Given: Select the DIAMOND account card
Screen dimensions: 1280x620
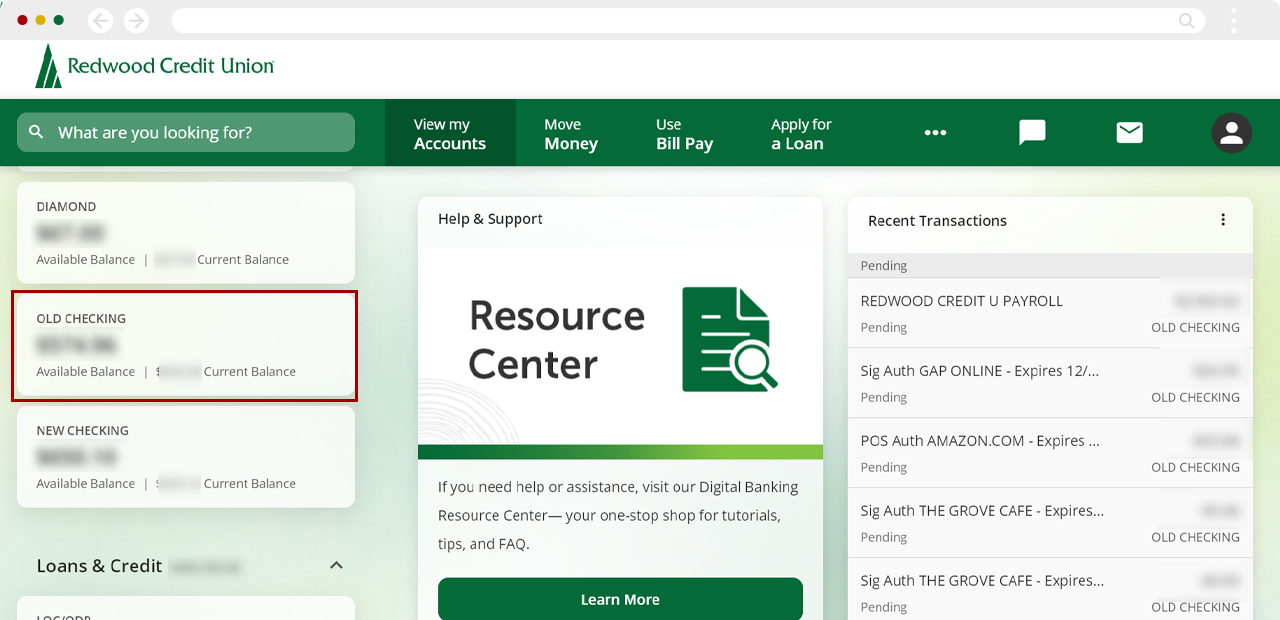Looking at the screenshot, I should tap(186, 232).
